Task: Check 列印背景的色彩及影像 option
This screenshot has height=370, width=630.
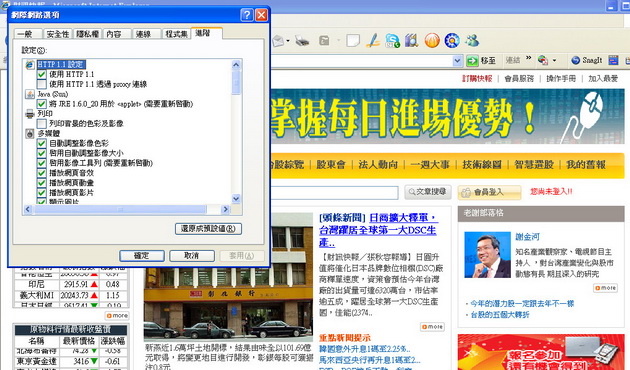Action: 41,123
